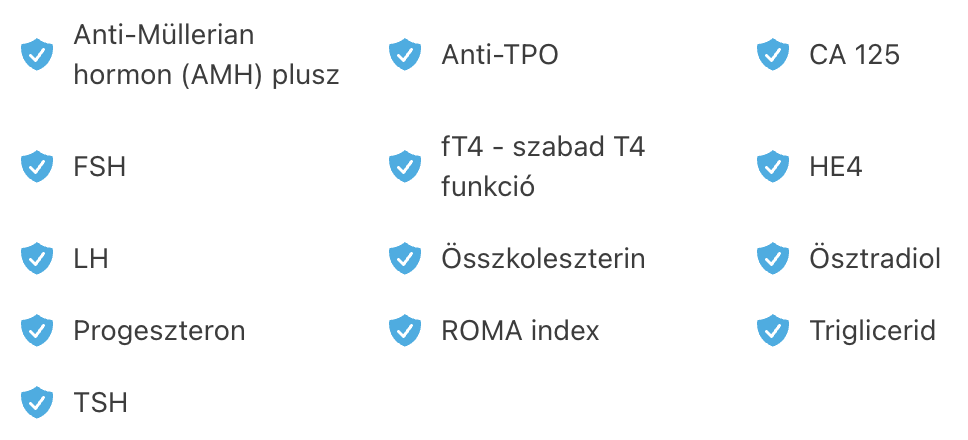Image resolution: width=968 pixels, height=440 pixels.
Task: Click the shield icon next to Progeszteron
Action: click(37, 330)
